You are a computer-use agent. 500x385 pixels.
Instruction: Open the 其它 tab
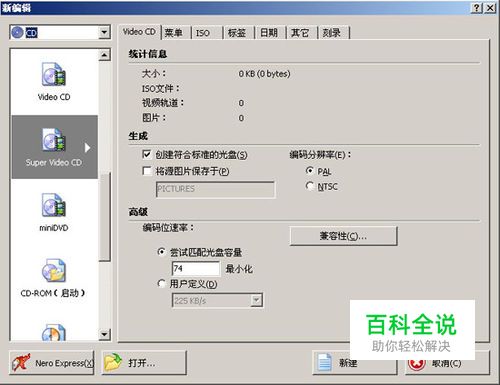point(300,33)
